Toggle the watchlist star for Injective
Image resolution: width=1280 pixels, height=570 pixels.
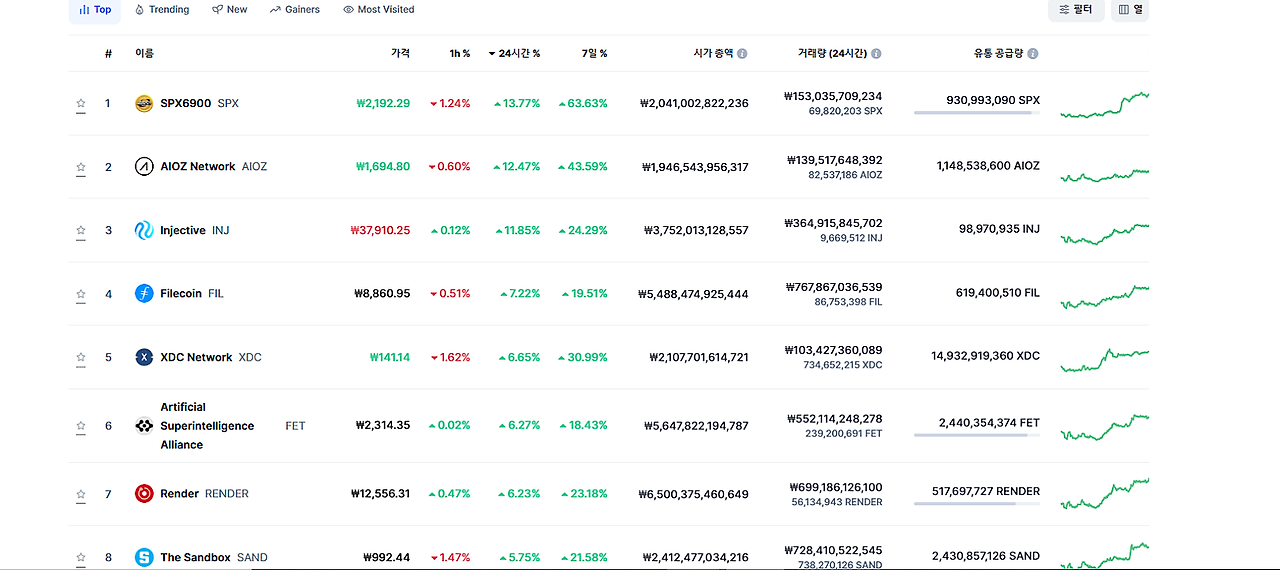81,231
